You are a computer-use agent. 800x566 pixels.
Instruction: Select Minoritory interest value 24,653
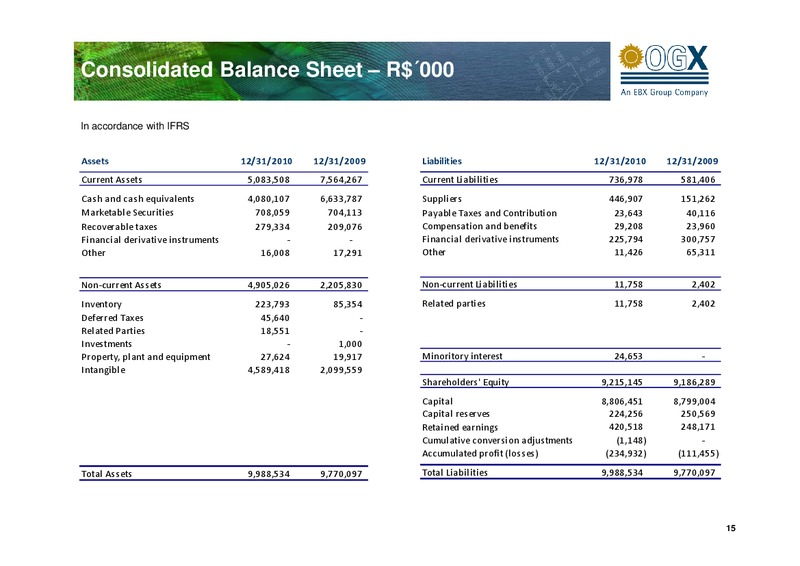tap(628, 356)
